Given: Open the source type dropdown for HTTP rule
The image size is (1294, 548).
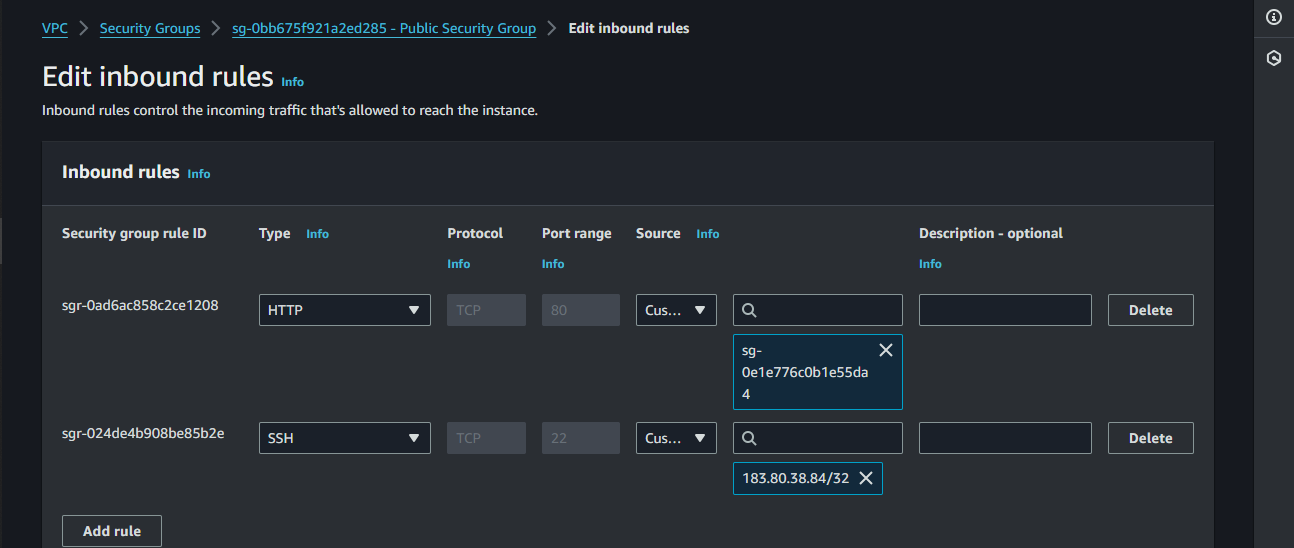Looking at the screenshot, I should [676, 310].
